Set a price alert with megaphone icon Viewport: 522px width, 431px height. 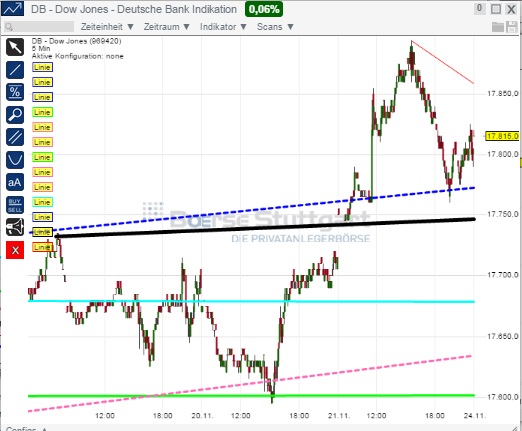point(15,227)
